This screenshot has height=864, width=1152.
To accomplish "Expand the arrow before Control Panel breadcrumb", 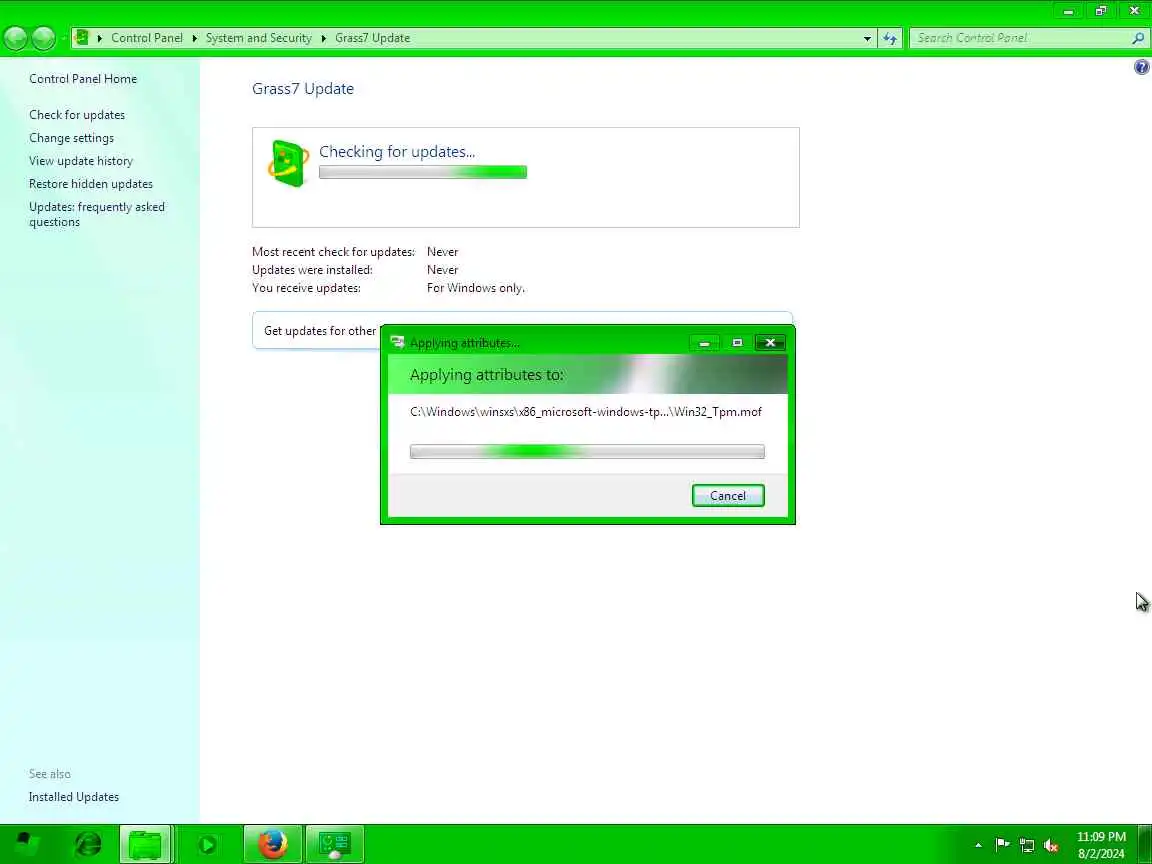I will click(100, 38).
